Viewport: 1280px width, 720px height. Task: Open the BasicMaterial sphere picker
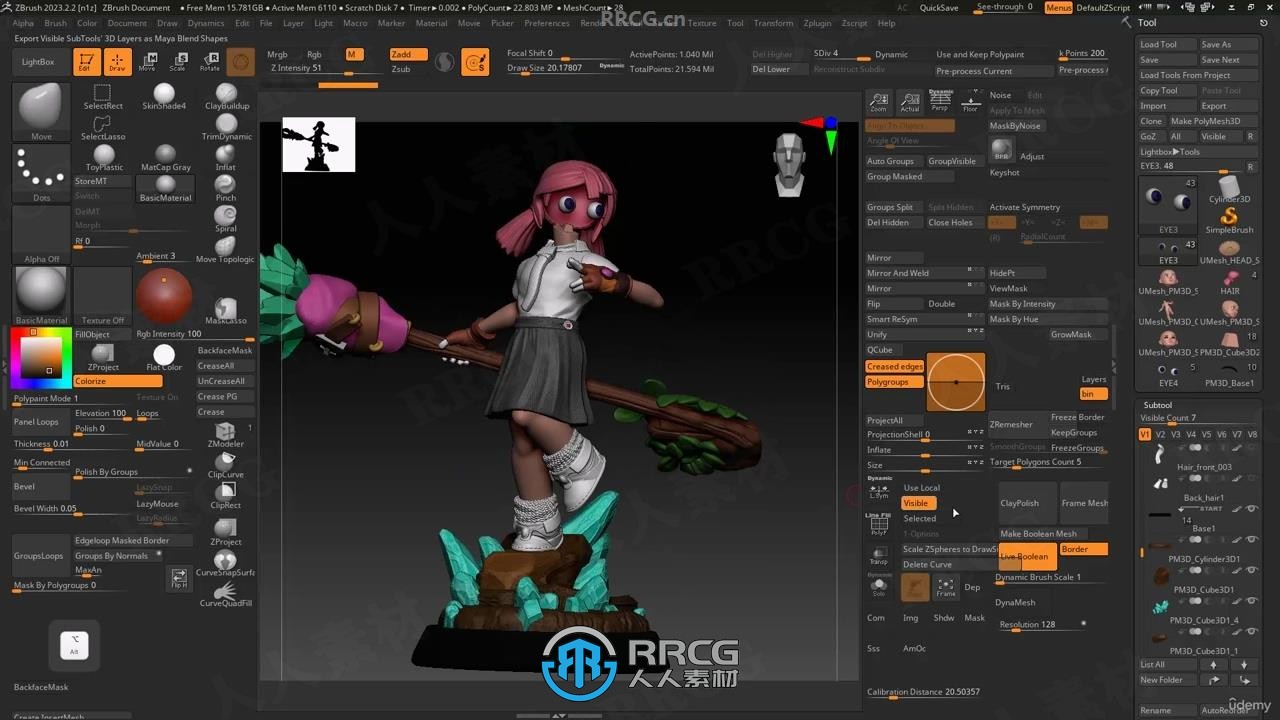[x=41, y=297]
